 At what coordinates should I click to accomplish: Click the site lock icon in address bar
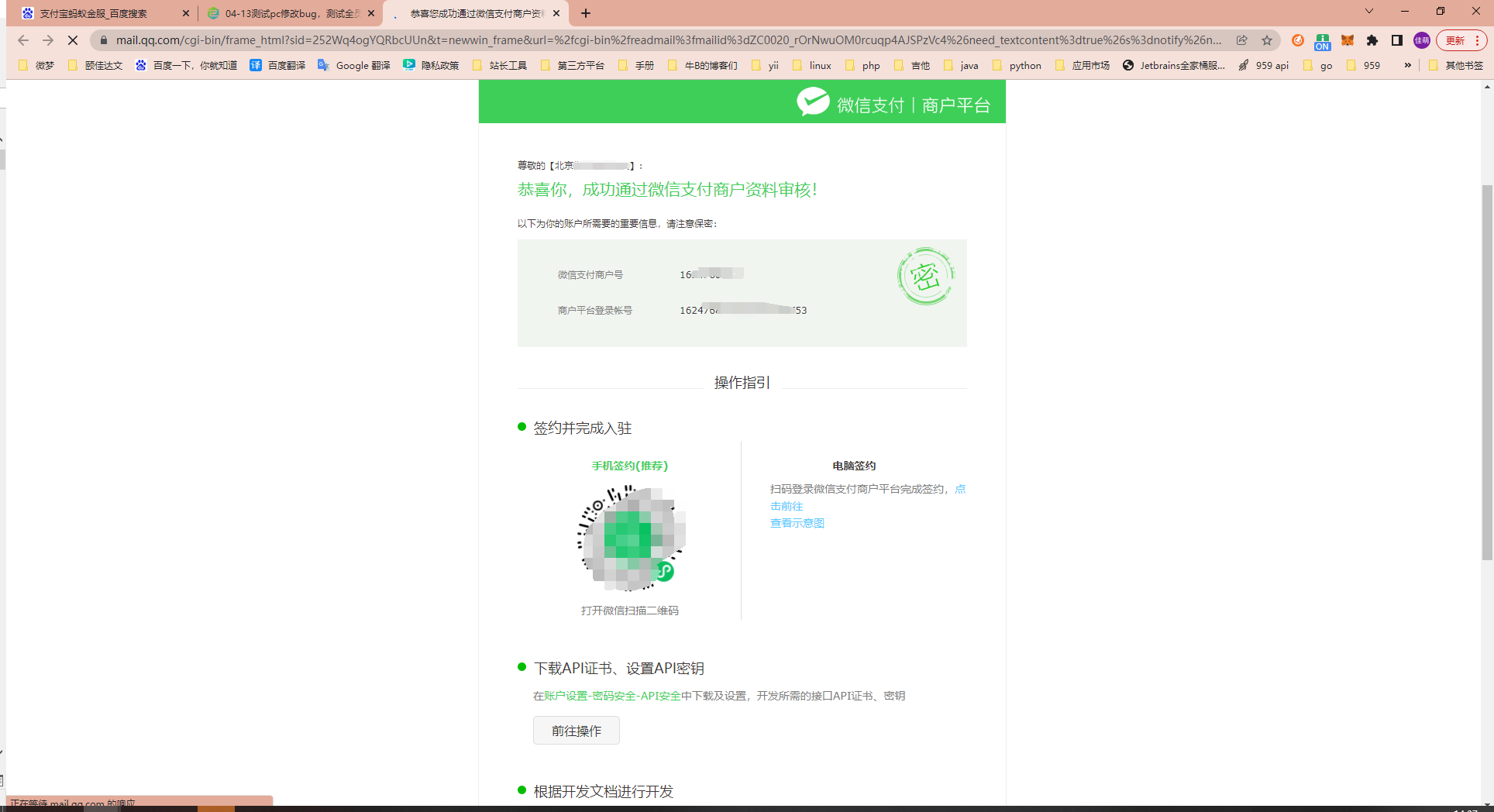click(104, 40)
